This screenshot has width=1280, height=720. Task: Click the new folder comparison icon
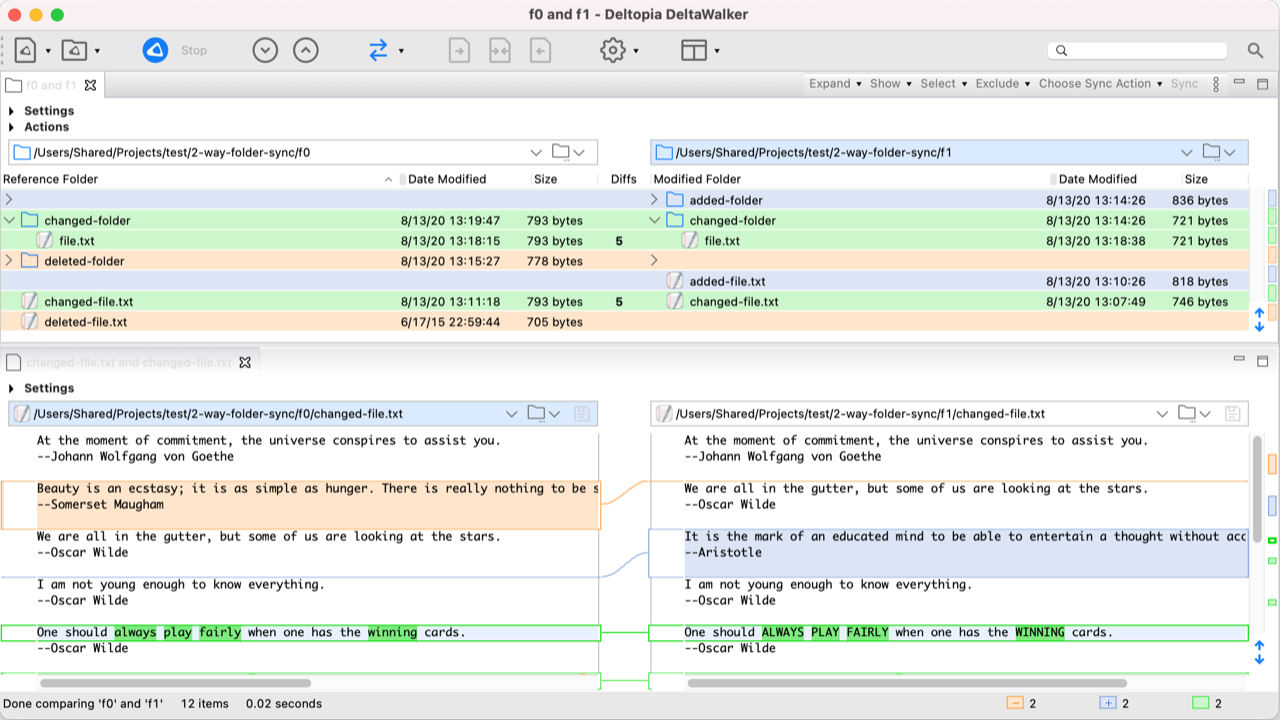click(x=74, y=50)
